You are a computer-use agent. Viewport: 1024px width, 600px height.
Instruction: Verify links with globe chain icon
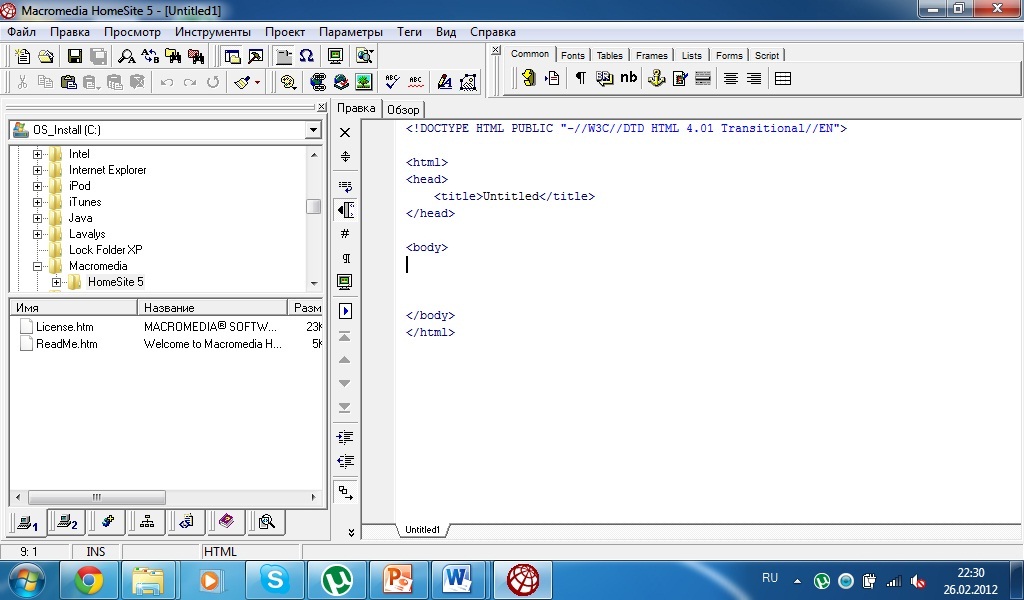click(x=318, y=82)
